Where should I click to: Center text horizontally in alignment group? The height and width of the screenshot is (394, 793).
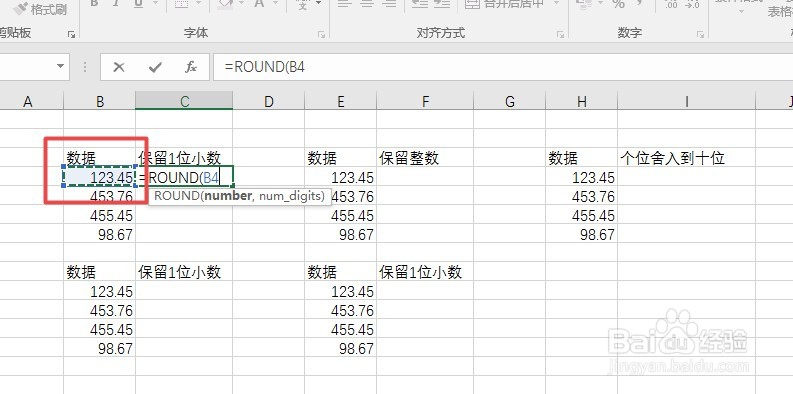367,4
